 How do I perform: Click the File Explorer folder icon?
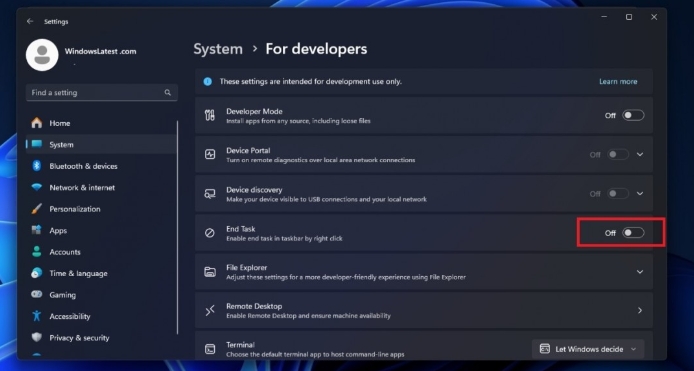tap(209, 272)
